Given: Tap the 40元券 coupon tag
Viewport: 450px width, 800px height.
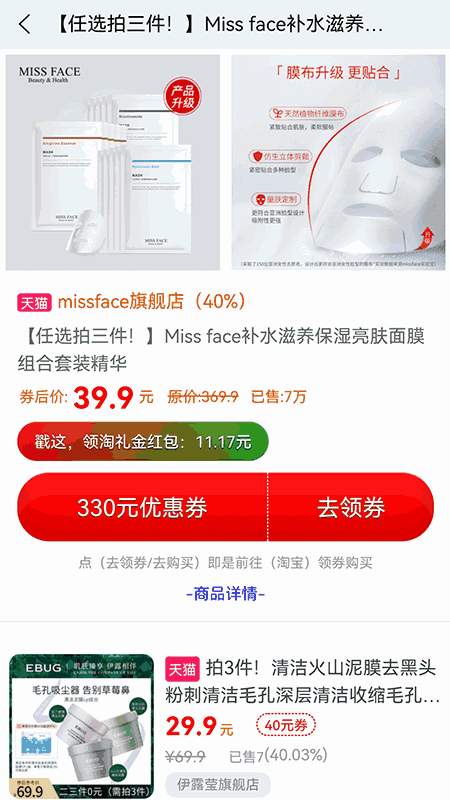Looking at the screenshot, I should (x=286, y=725).
